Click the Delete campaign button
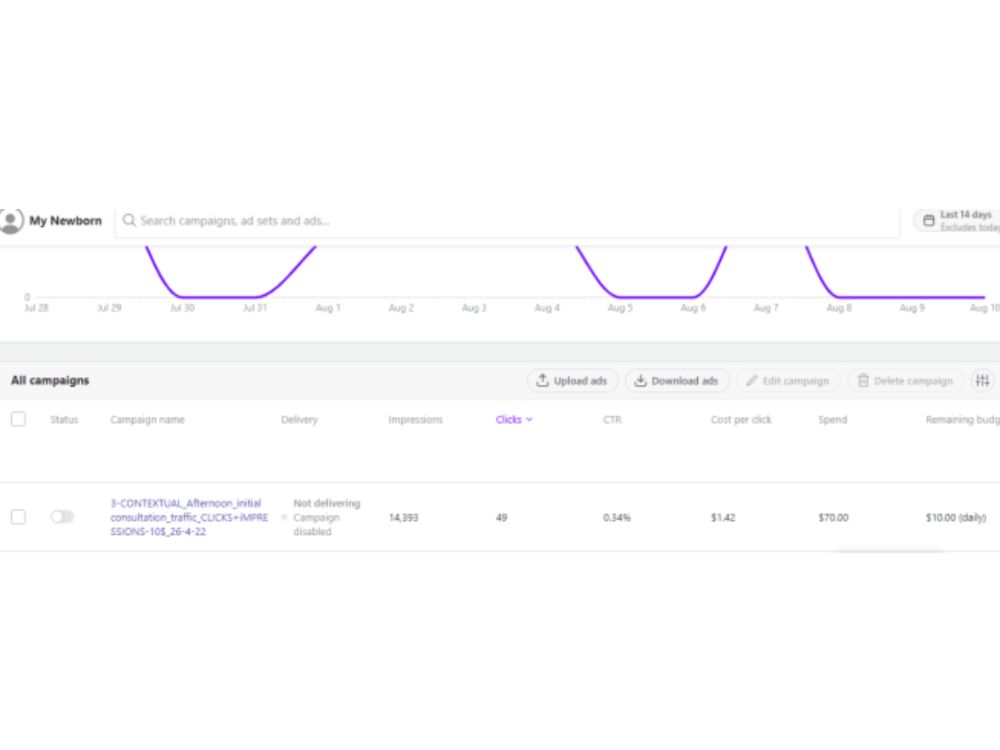 click(x=906, y=381)
